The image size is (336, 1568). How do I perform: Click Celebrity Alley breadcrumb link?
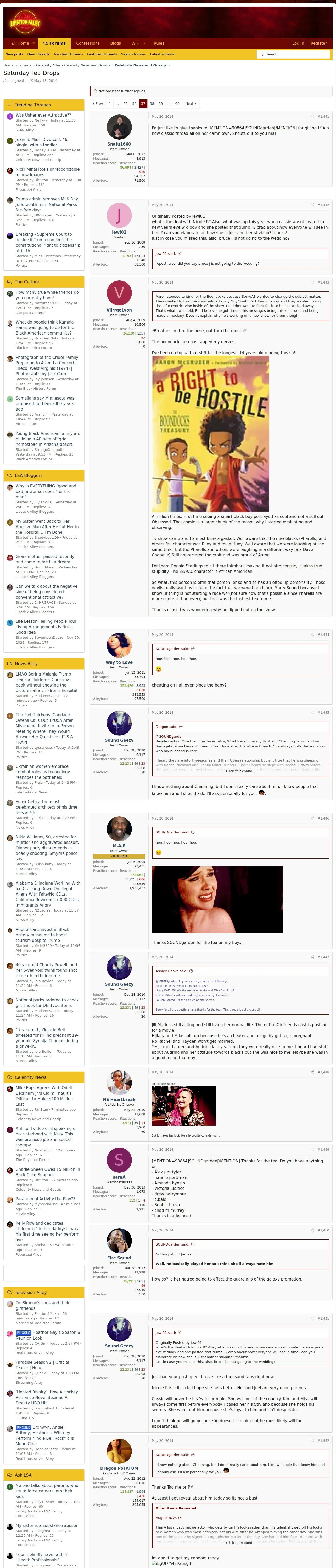coord(72,65)
